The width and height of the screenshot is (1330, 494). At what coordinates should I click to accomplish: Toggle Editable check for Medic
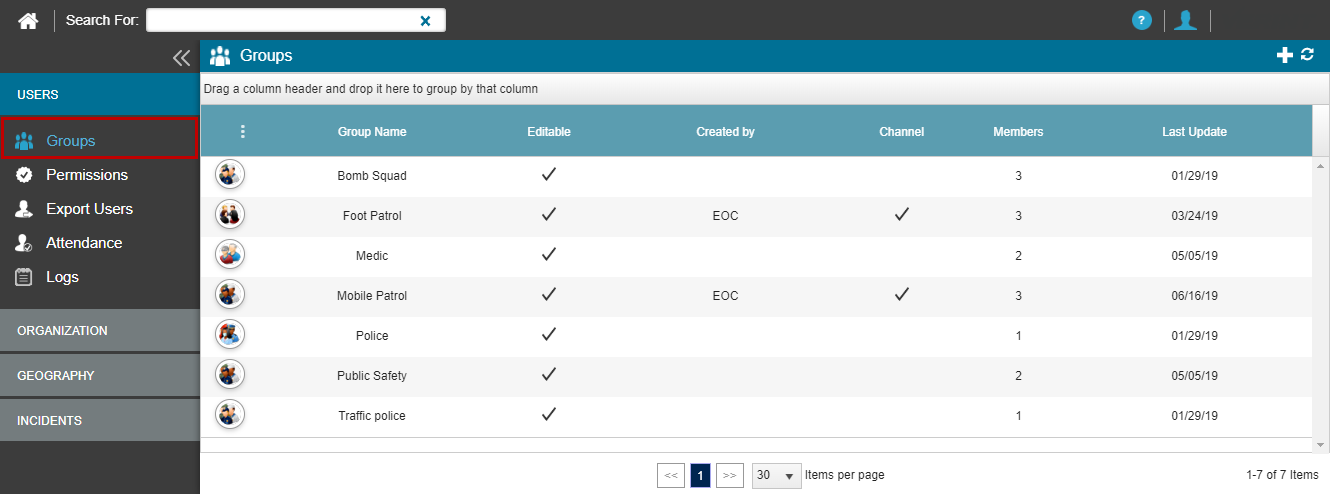(x=548, y=254)
